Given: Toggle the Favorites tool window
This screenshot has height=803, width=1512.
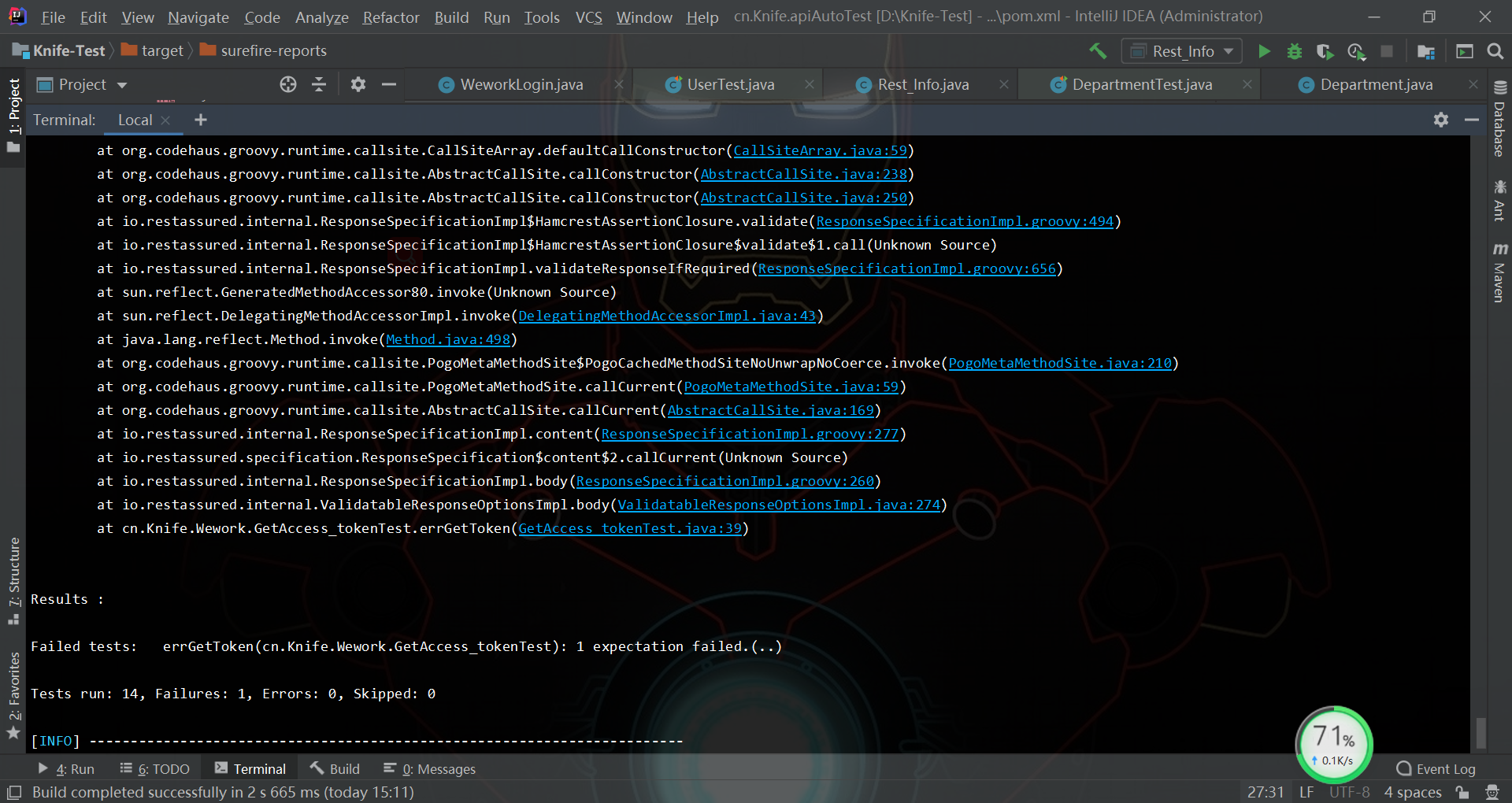Looking at the screenshot, I should pos(13,695).
